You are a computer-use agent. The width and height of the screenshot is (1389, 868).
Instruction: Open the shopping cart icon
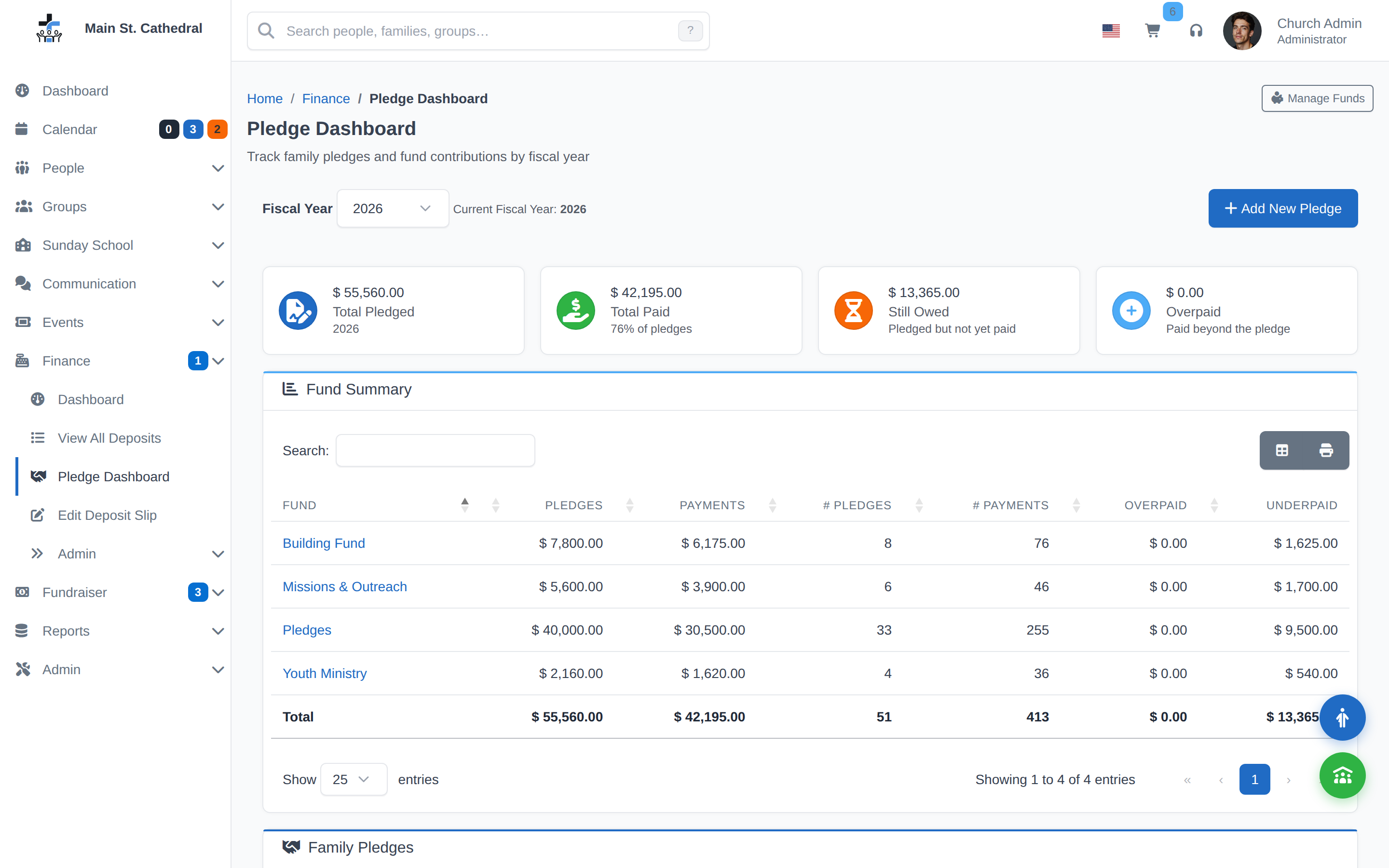(1152, 30)
